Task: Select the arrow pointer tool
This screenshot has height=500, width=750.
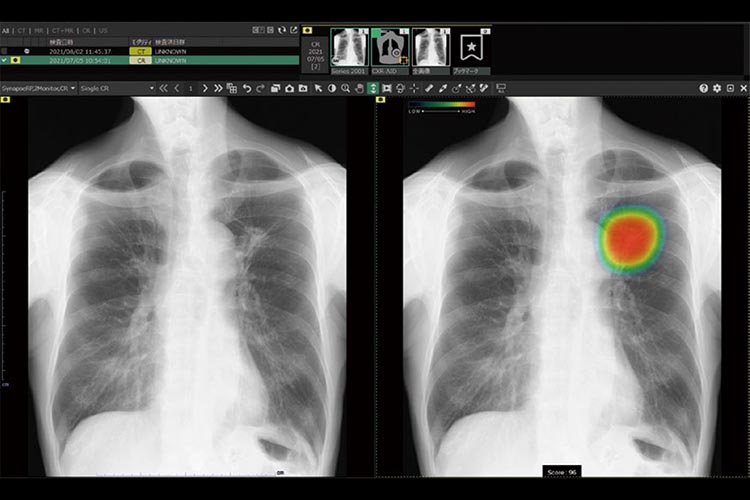Action: (318, 88)
